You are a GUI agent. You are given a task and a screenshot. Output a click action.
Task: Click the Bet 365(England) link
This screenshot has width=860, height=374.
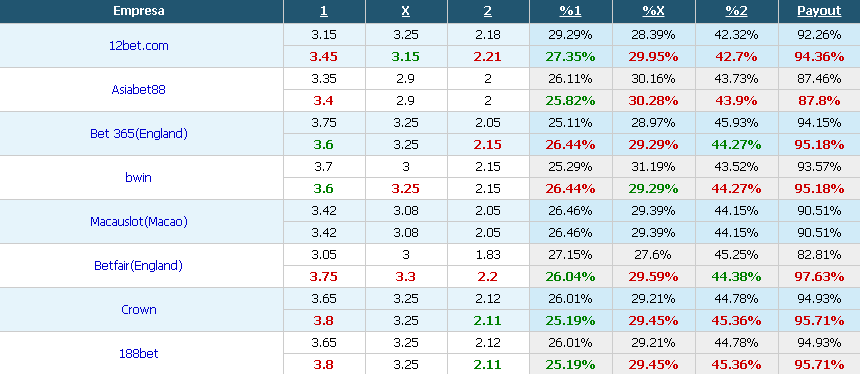(139, 134)
